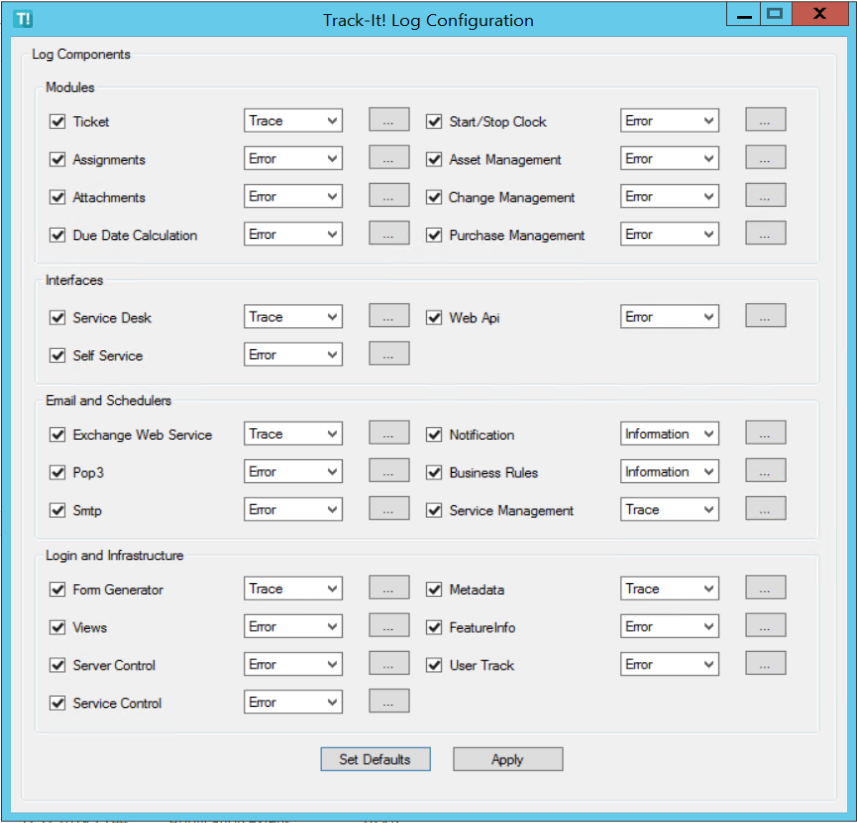This screenshot has height=823, width=857.
Task: Toggle the Web Api checkbox
Action: (x=434, y=318)
